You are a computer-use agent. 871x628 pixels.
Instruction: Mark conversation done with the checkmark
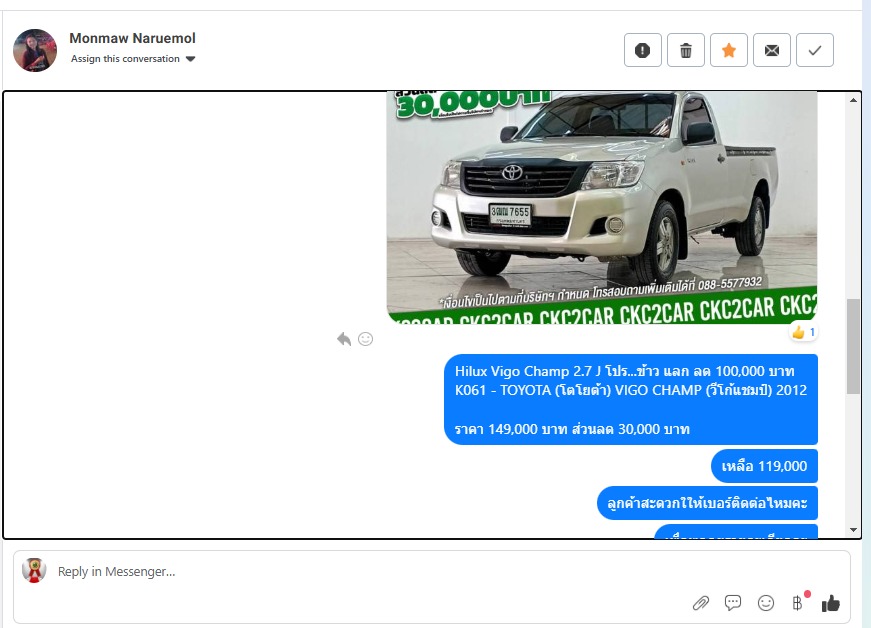(x=815, y=51)
